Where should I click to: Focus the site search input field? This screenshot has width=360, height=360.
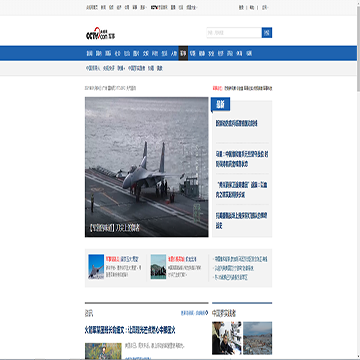pos(234,33)
